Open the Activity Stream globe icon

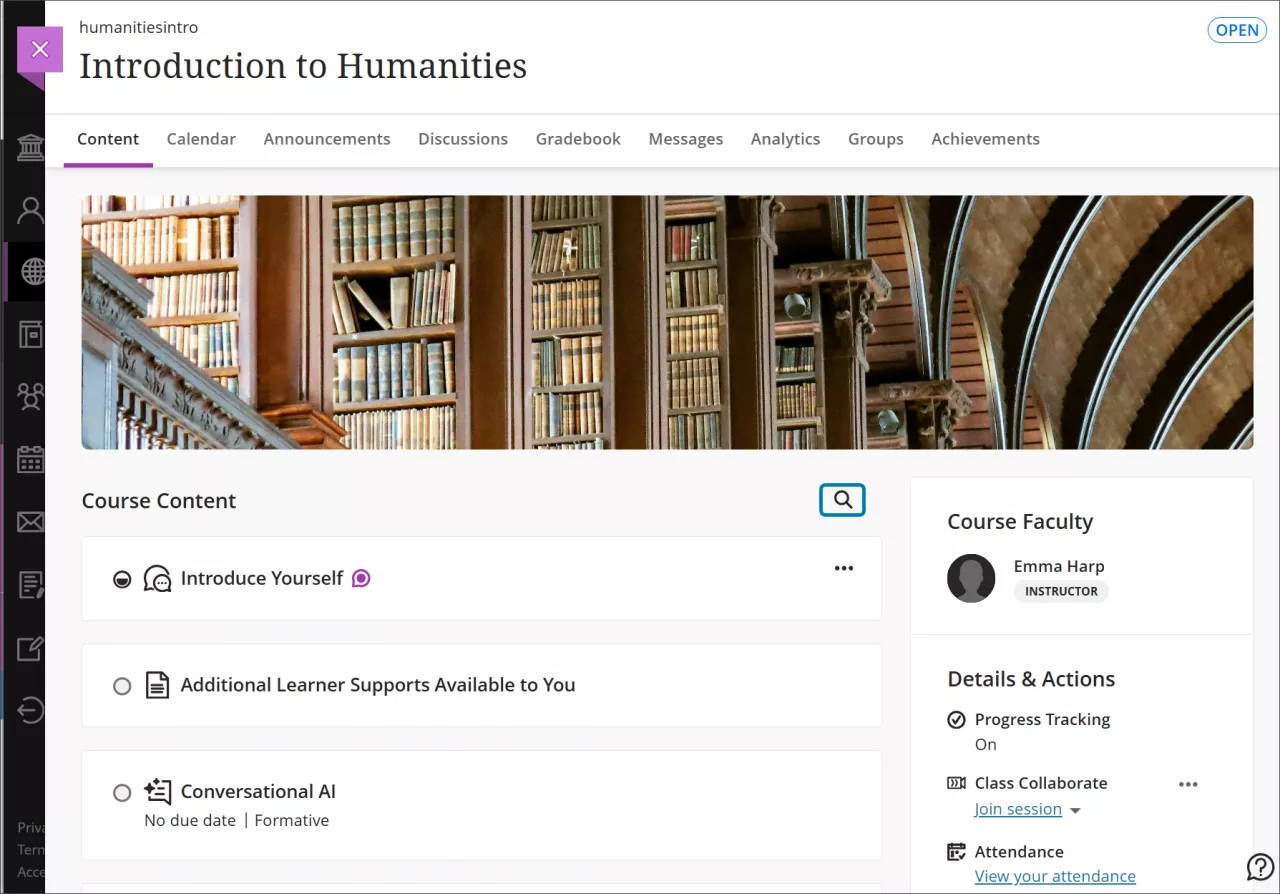pyautogui.click(x=31, y=272)
